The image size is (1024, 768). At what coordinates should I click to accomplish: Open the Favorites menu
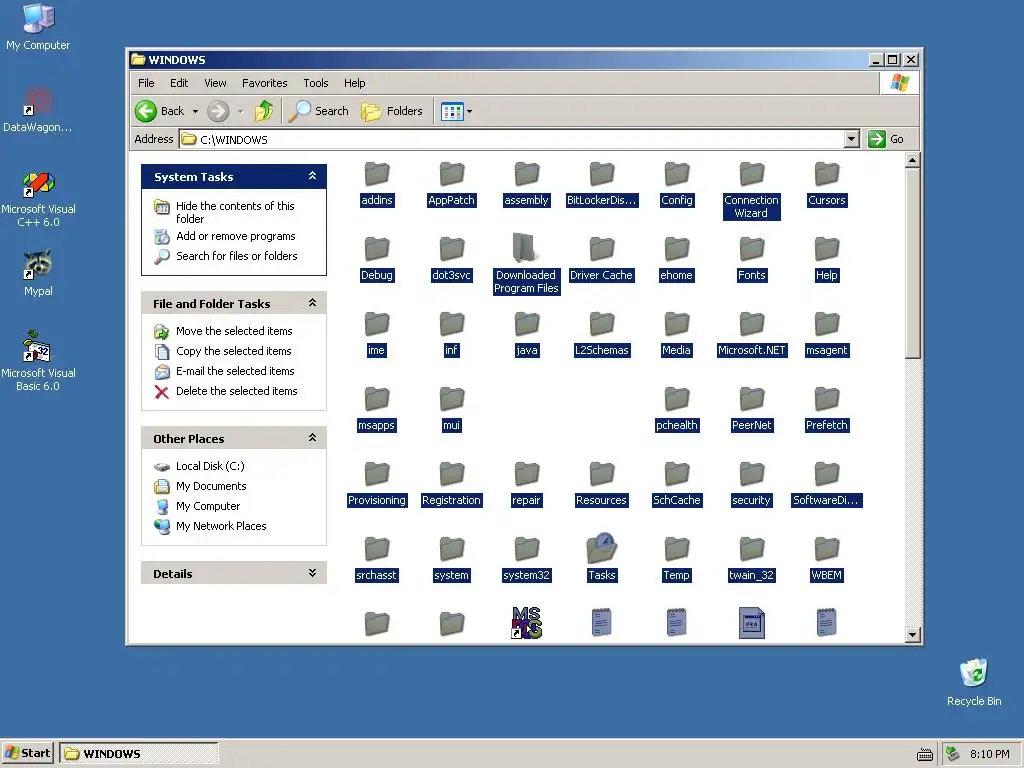coord(264,83)
